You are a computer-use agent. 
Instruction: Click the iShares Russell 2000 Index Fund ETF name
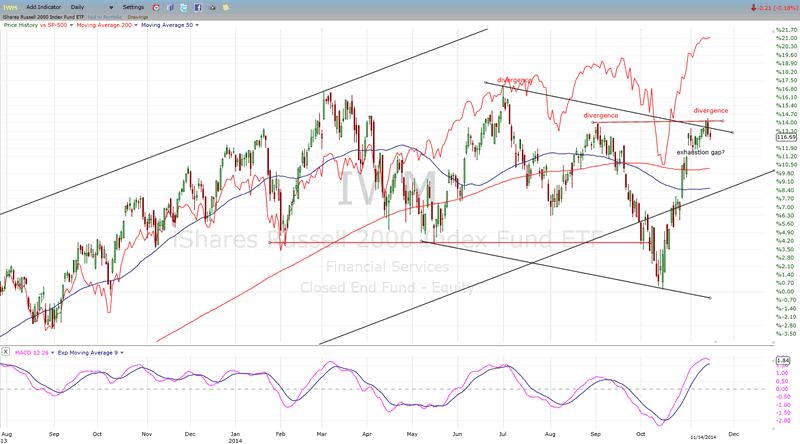click(44, 17)
